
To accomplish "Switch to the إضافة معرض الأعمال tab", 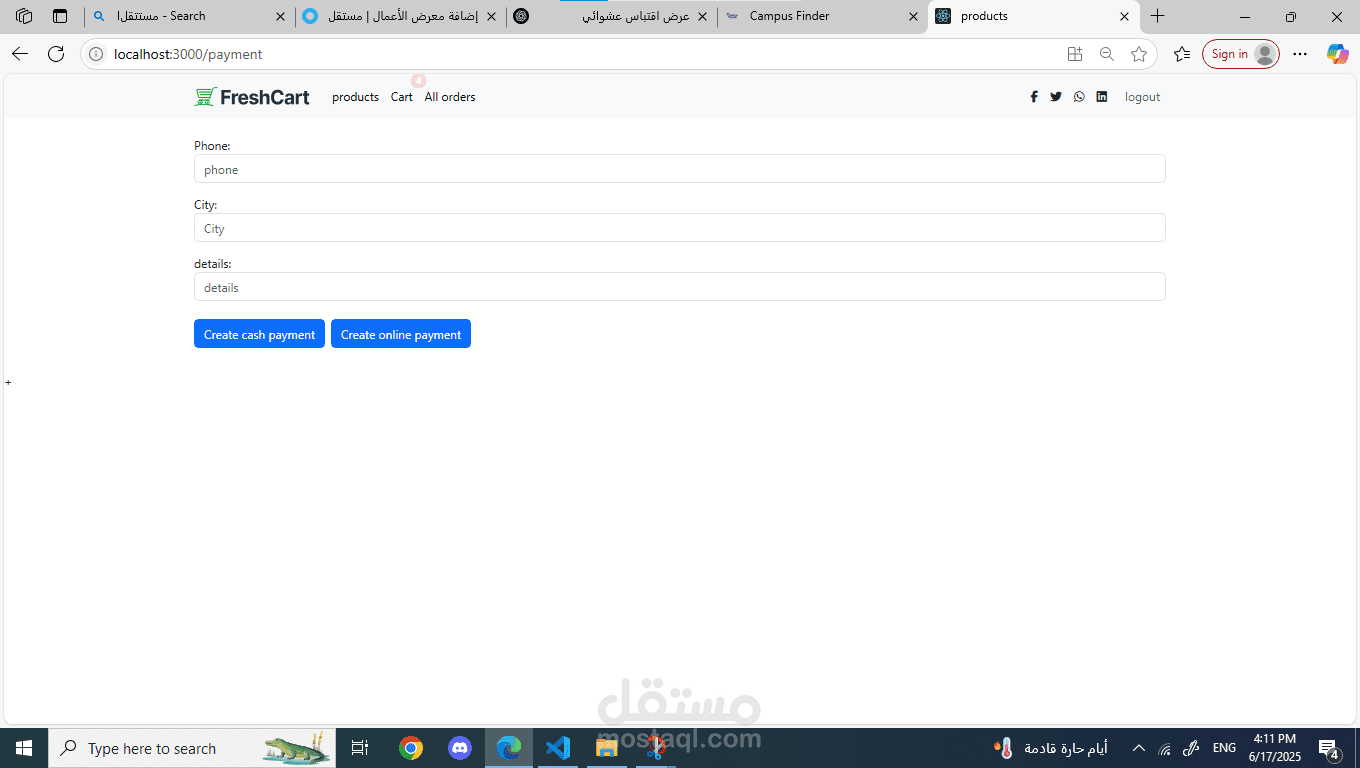I will click(401, 16).
